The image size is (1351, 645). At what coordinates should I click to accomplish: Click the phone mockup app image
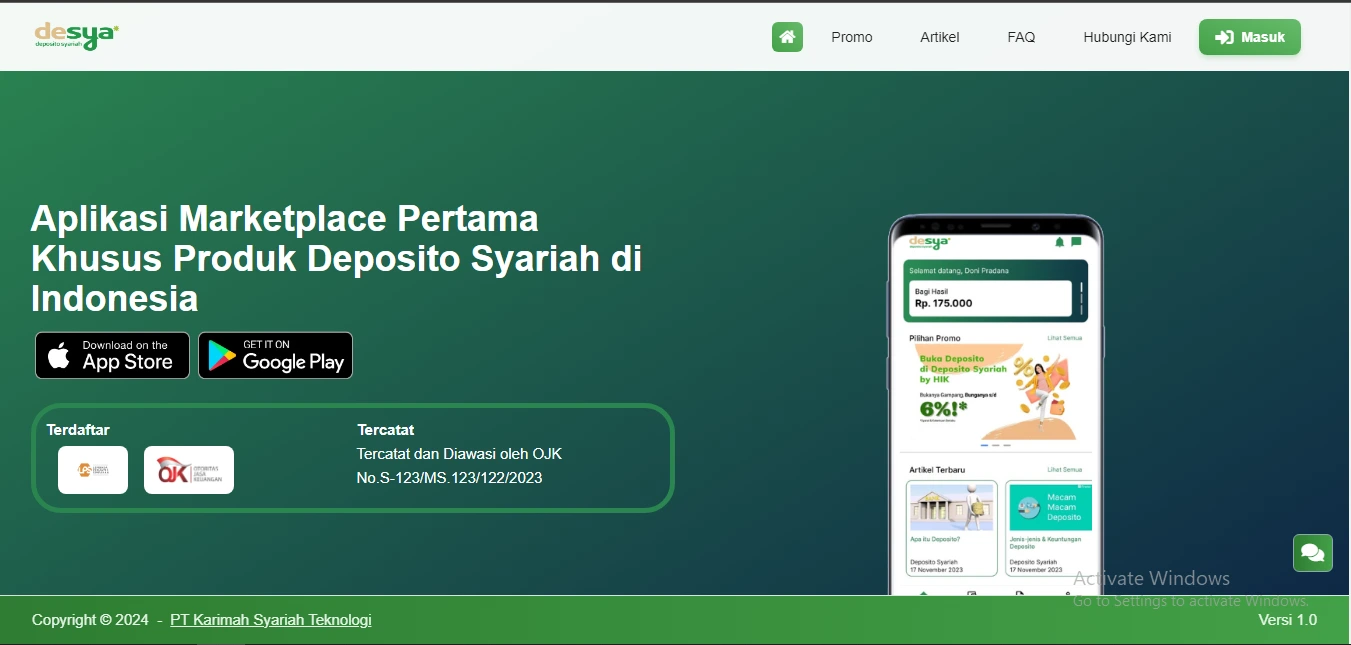click(996, 405)
